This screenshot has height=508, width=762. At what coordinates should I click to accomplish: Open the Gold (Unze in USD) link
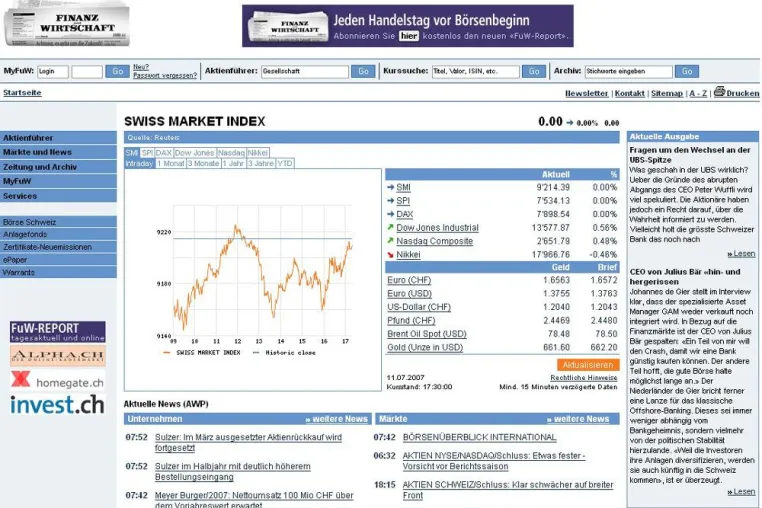tap(425, 347)
